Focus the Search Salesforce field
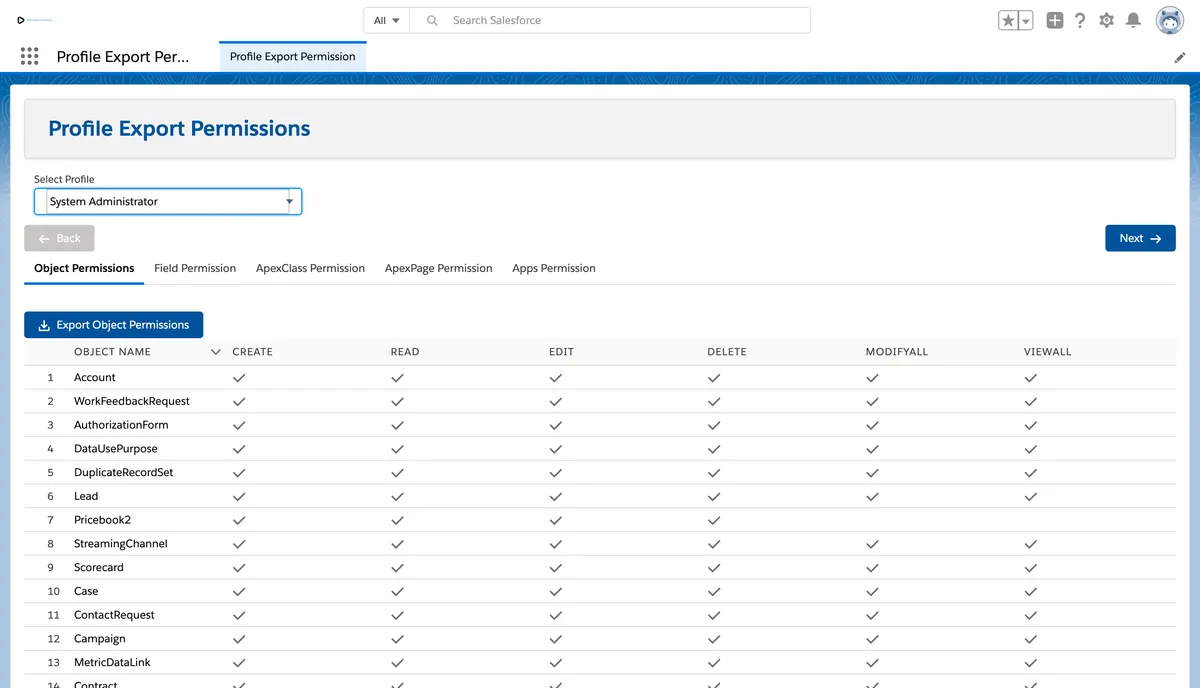Screen dimensions: 1200x688 tap(610, 20)
